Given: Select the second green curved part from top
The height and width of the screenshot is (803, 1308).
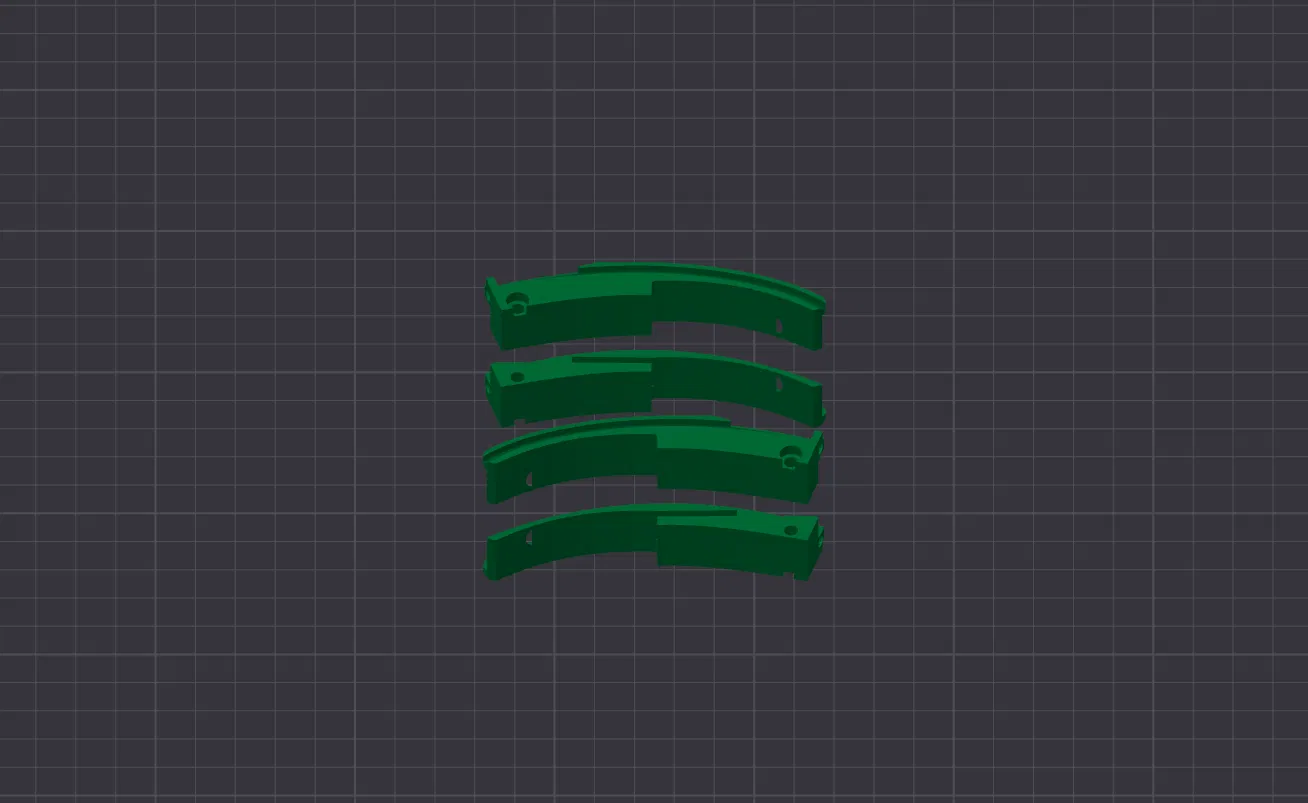Looking at the screenshot, I should [x=655, y=387].
